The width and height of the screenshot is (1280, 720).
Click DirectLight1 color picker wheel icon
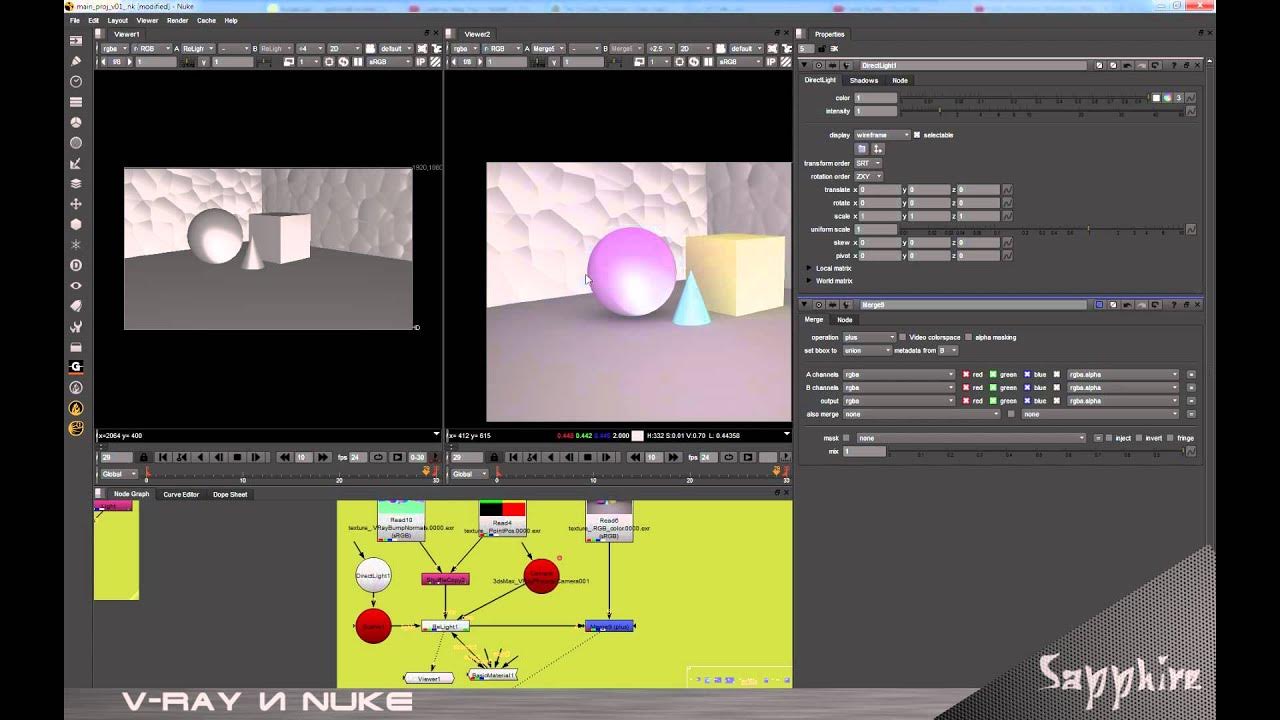tap(1167, 98)
